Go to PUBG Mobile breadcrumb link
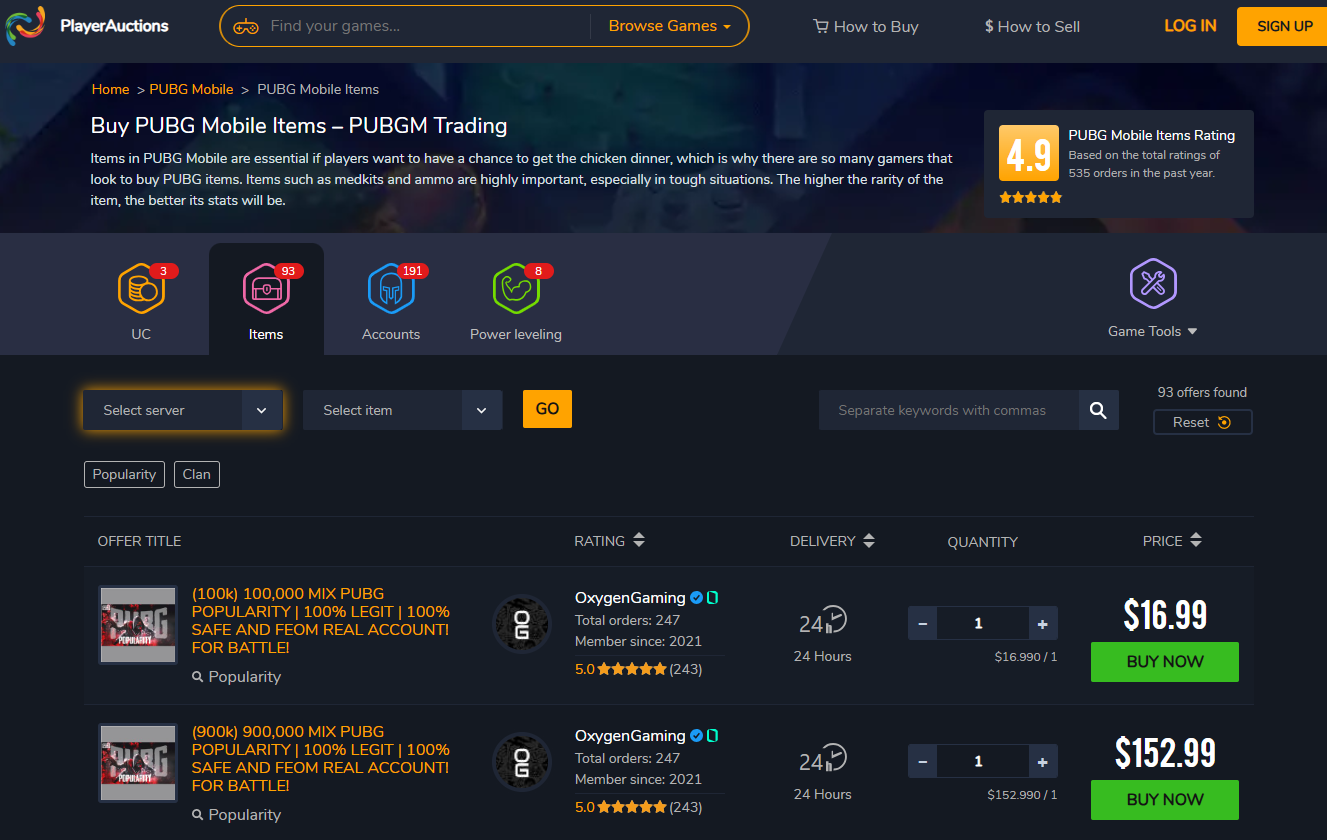This screenshot has height=840, width=1327. pyautogui.click(x=192, y=89)
